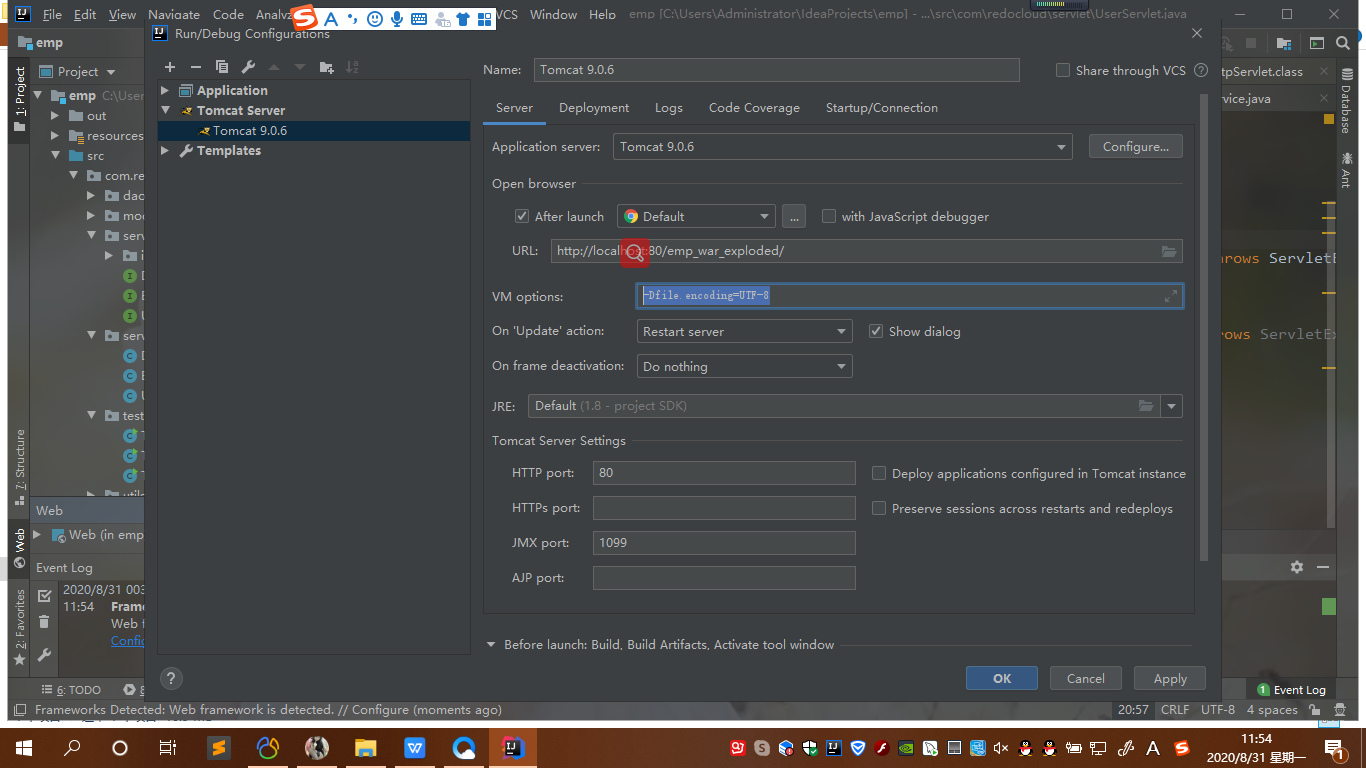Click into the HTTP port field
Image resolution: width=1366 pixels, height=768 pixels.
724,473
